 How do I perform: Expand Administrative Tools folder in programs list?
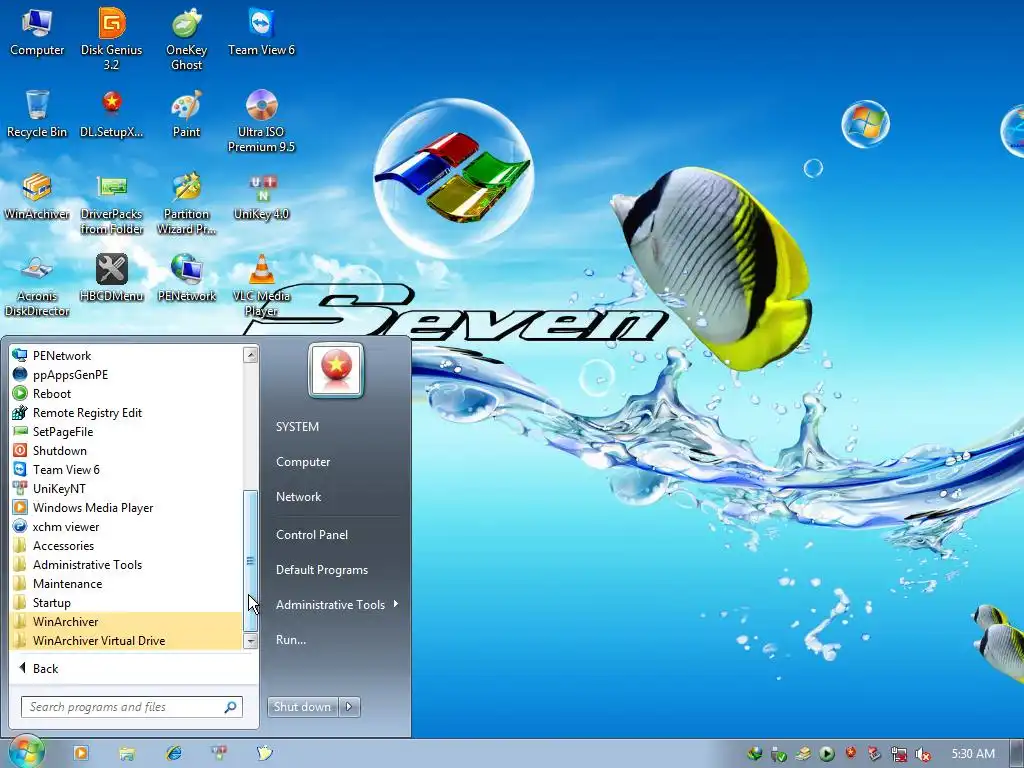click(125, 565)
